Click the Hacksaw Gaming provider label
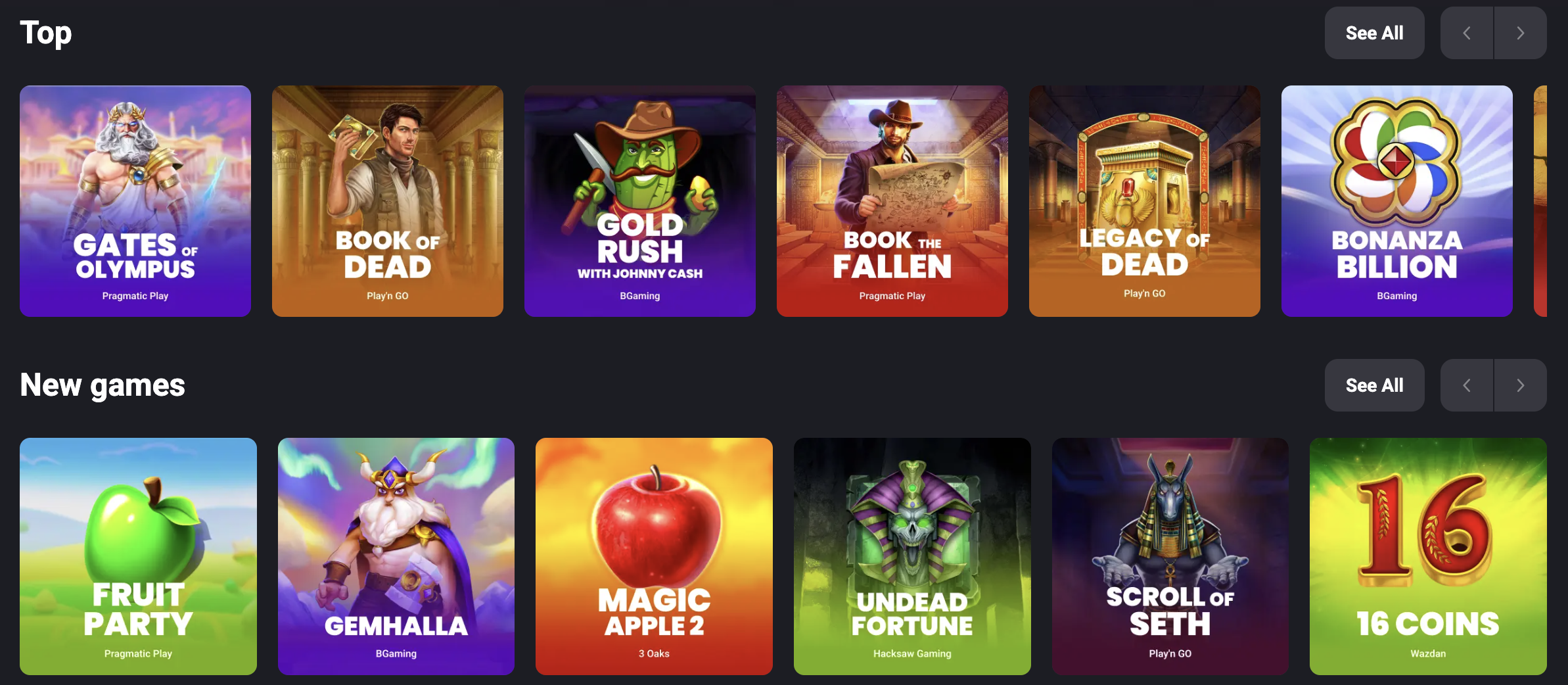Viewport: 1568px width, 685px height. tap(912, 653)
